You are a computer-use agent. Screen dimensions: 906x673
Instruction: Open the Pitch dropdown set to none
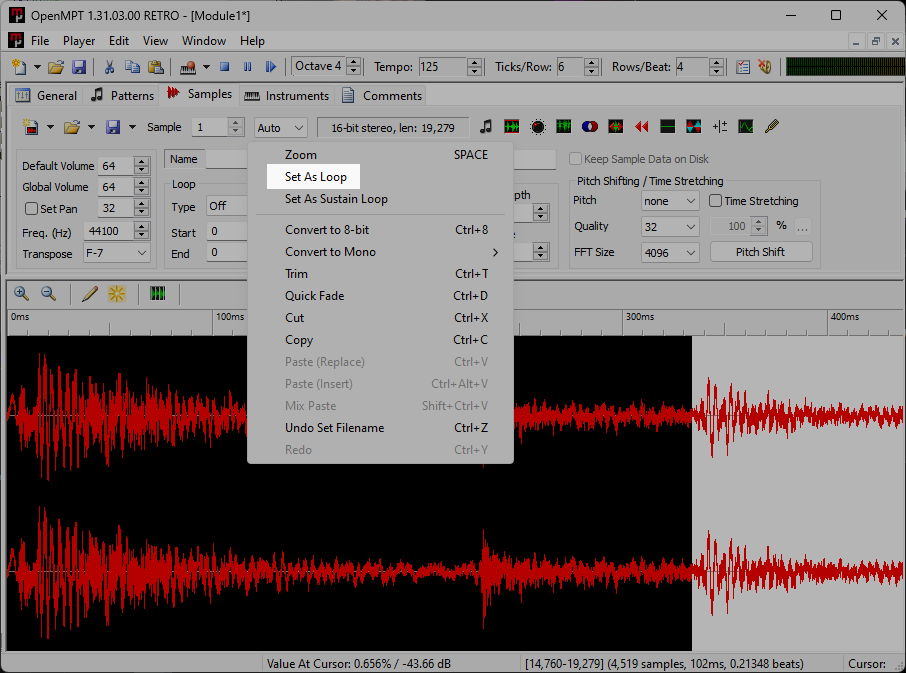pos(670,201)
